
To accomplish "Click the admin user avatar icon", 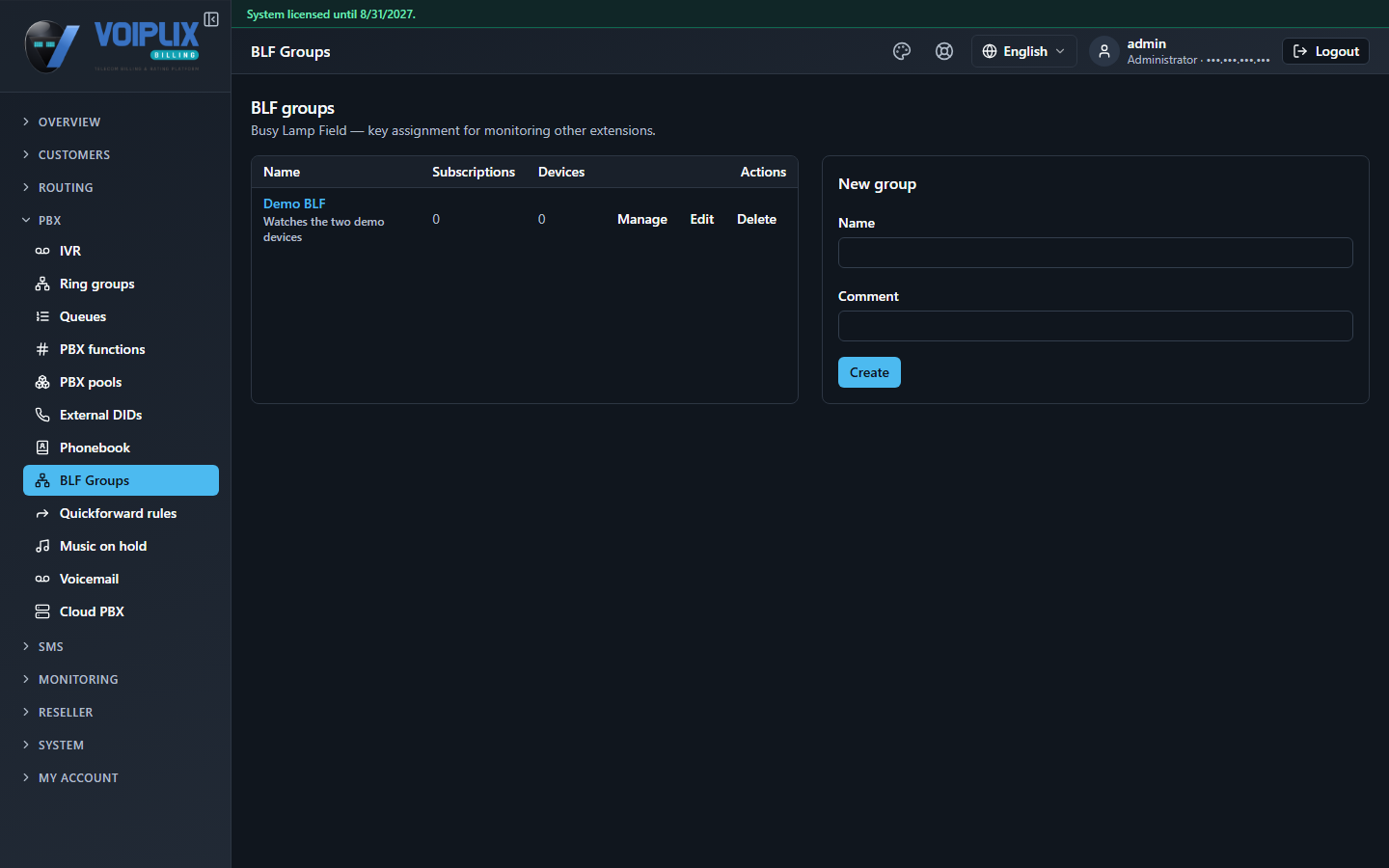I will (x=1104, y=51).
